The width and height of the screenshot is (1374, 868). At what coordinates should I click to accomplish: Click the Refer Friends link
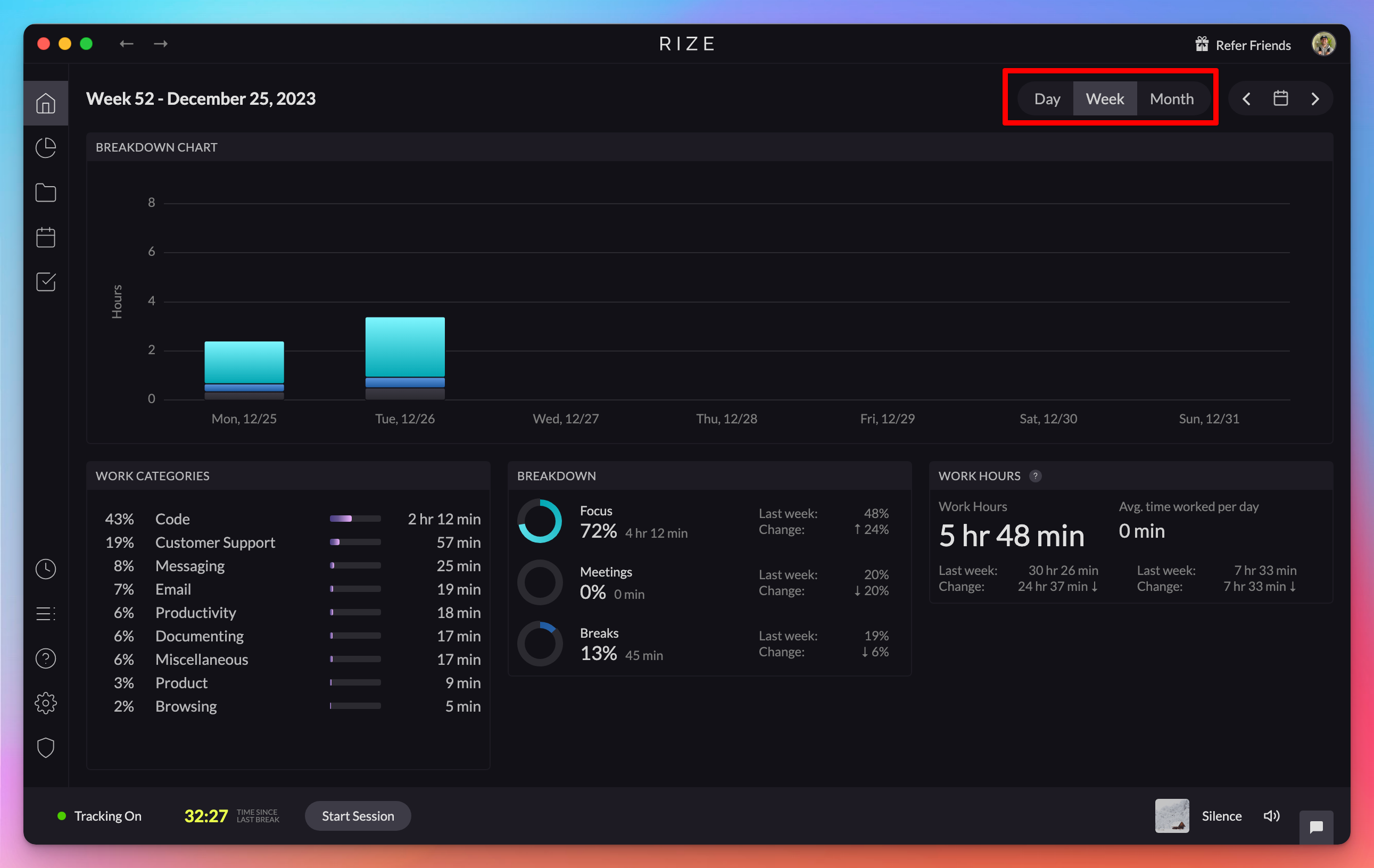pyautogui.click(x=1253, y=45)
